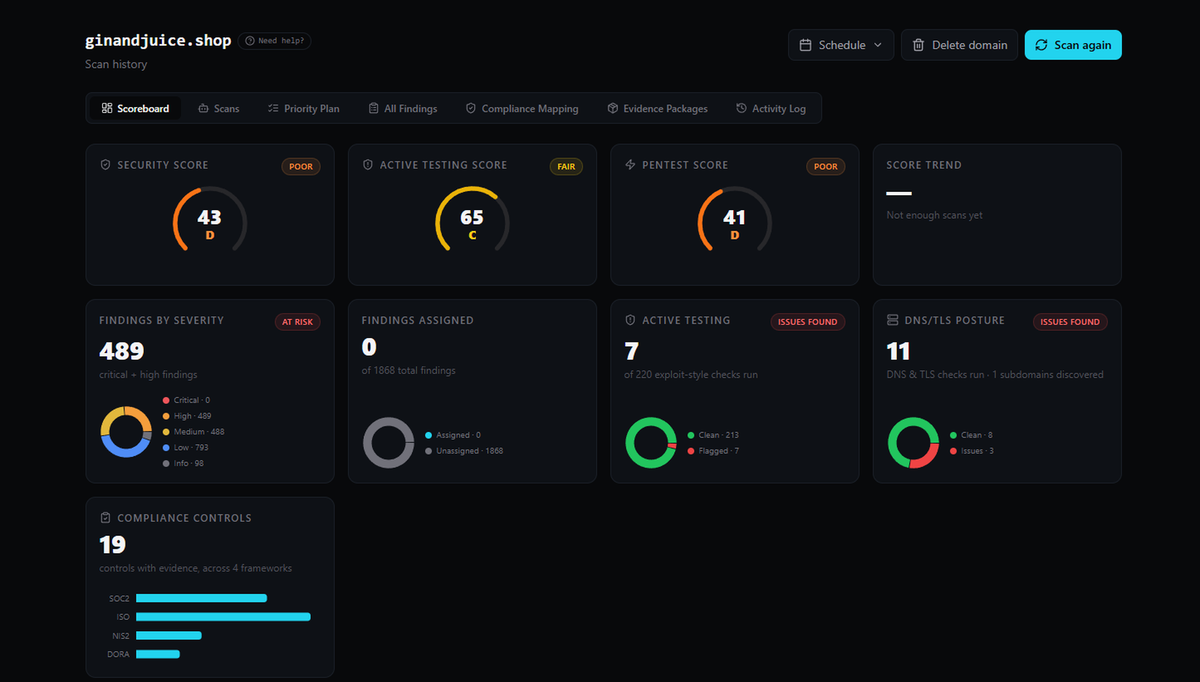Click the 'Not enough scans yet' text
The width and height of the screenshot is (1200, 682).
934,215
